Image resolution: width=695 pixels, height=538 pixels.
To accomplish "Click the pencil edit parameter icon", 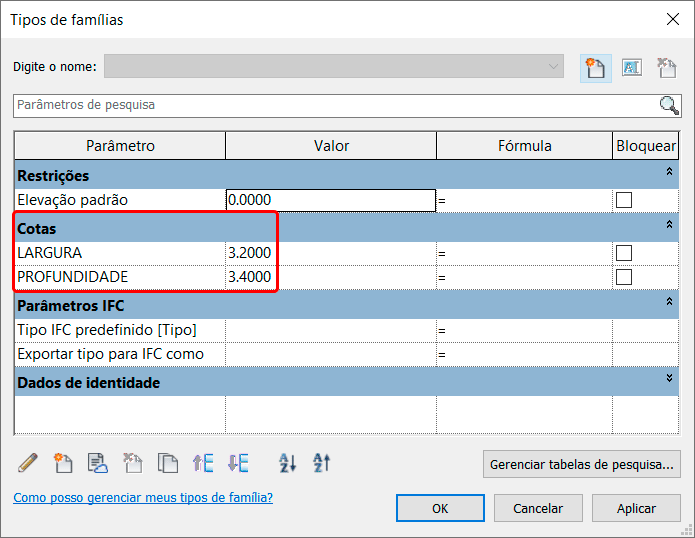I will click(x=28, y=463).
